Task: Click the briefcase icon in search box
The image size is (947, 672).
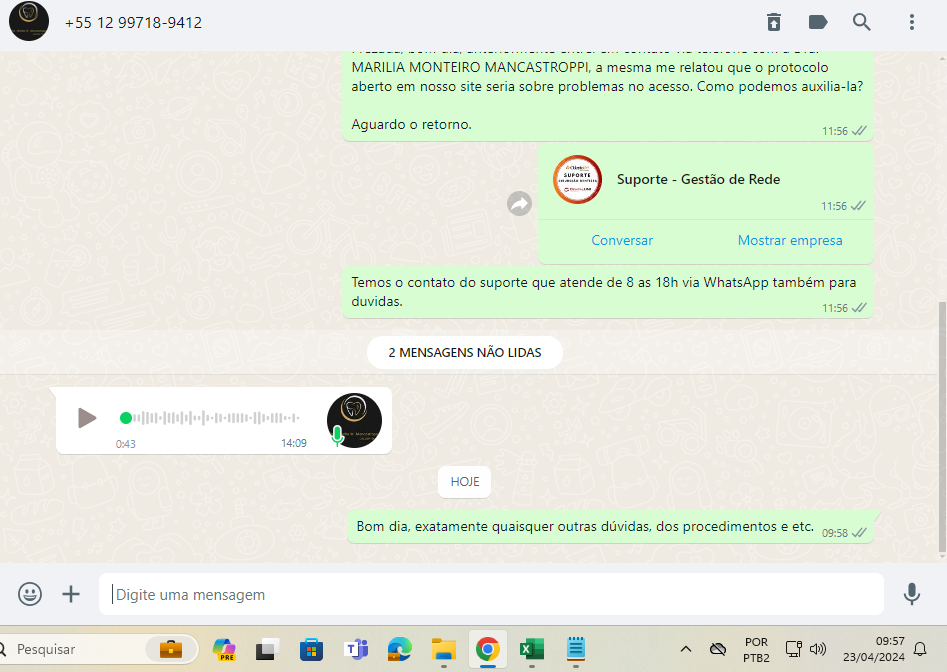Action: coord(171,649)
